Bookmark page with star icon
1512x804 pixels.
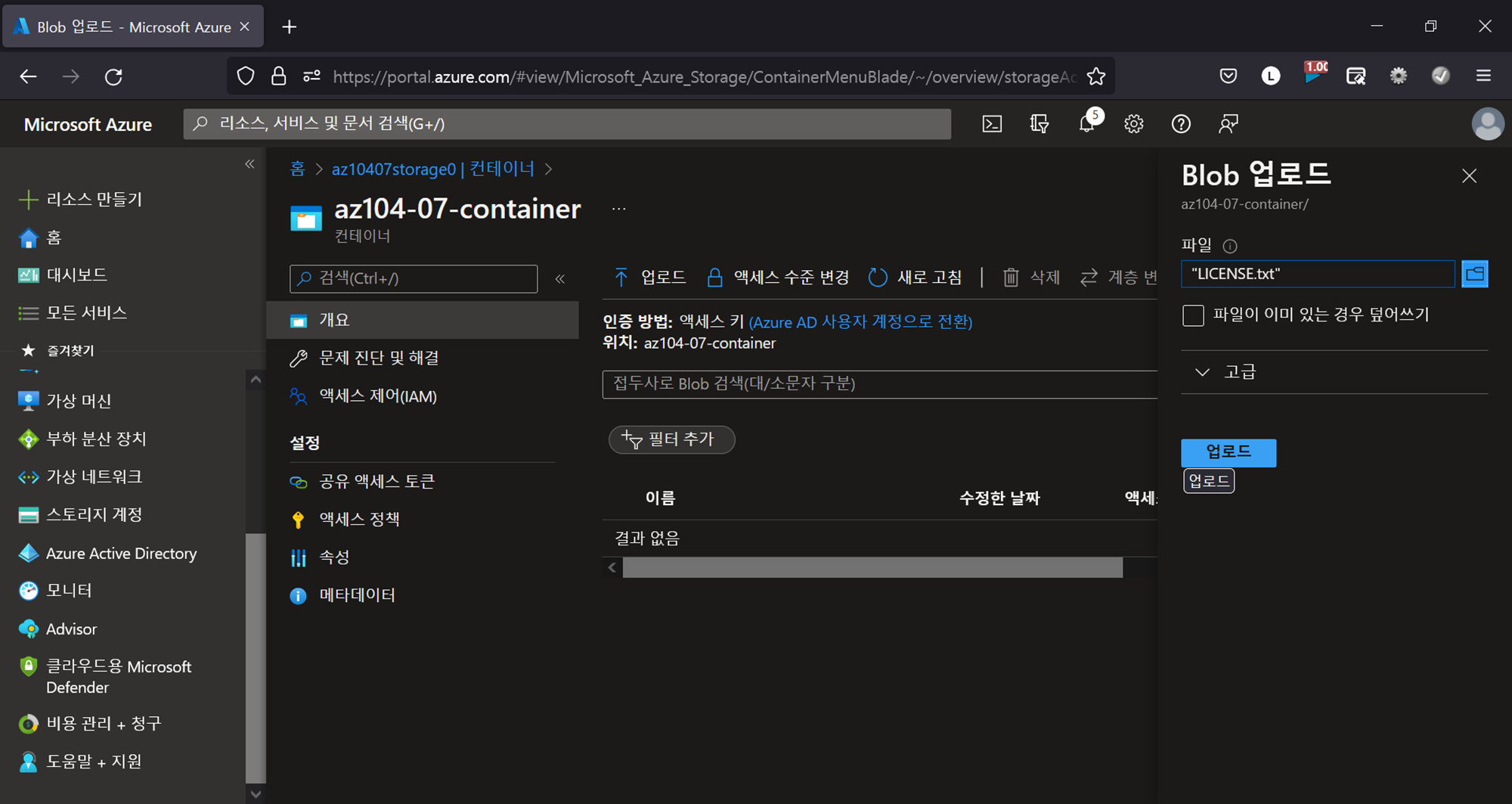point(1096,76)
